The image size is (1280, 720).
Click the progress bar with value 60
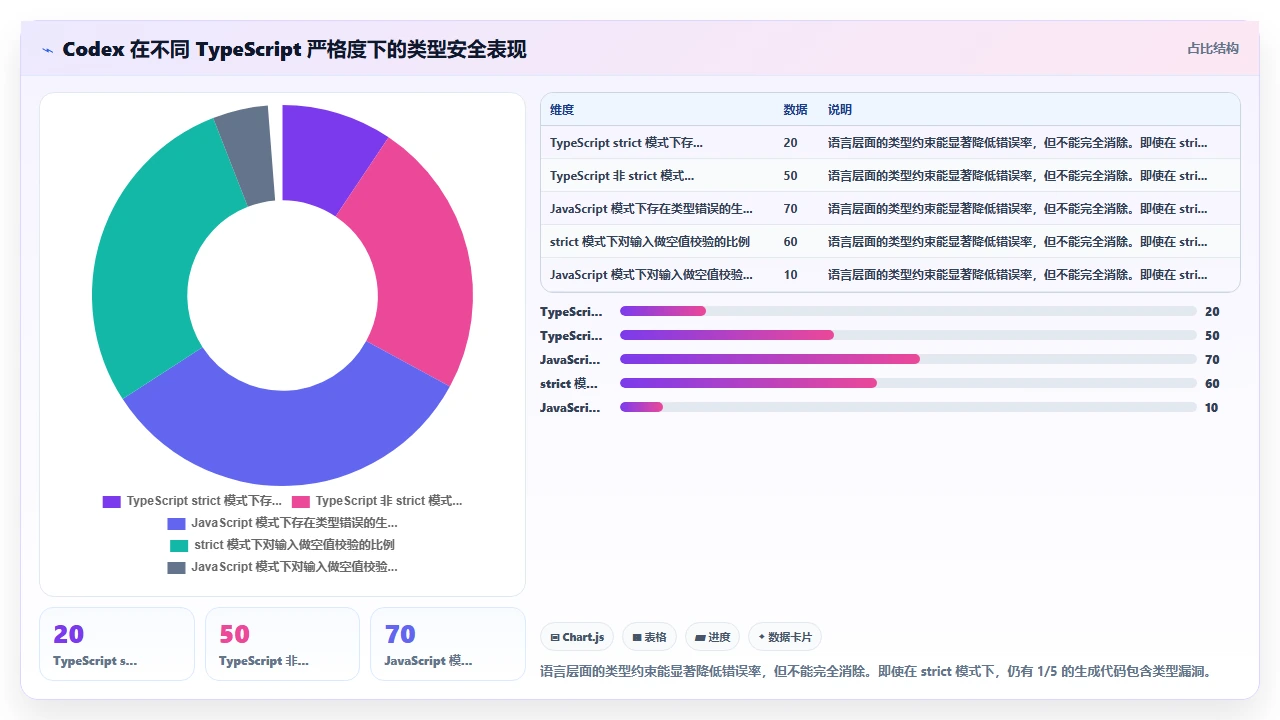click(908, 383)
